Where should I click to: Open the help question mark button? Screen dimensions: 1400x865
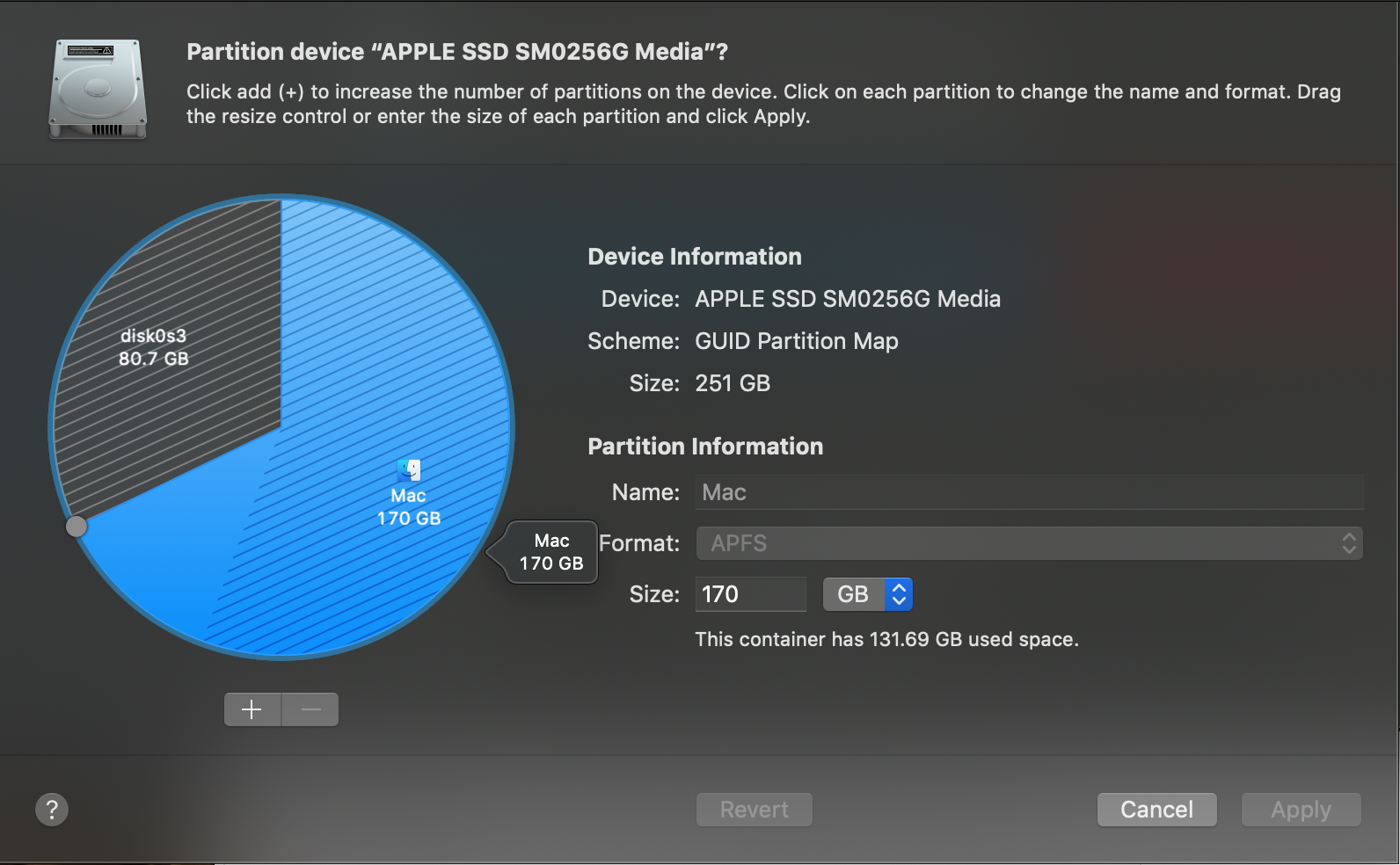(x=52, y=810)
